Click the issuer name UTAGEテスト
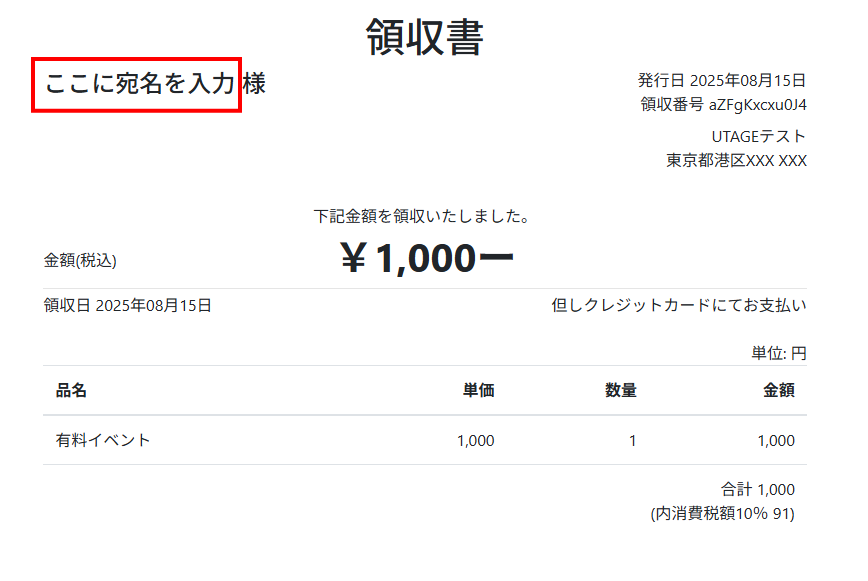 point(758,136)
